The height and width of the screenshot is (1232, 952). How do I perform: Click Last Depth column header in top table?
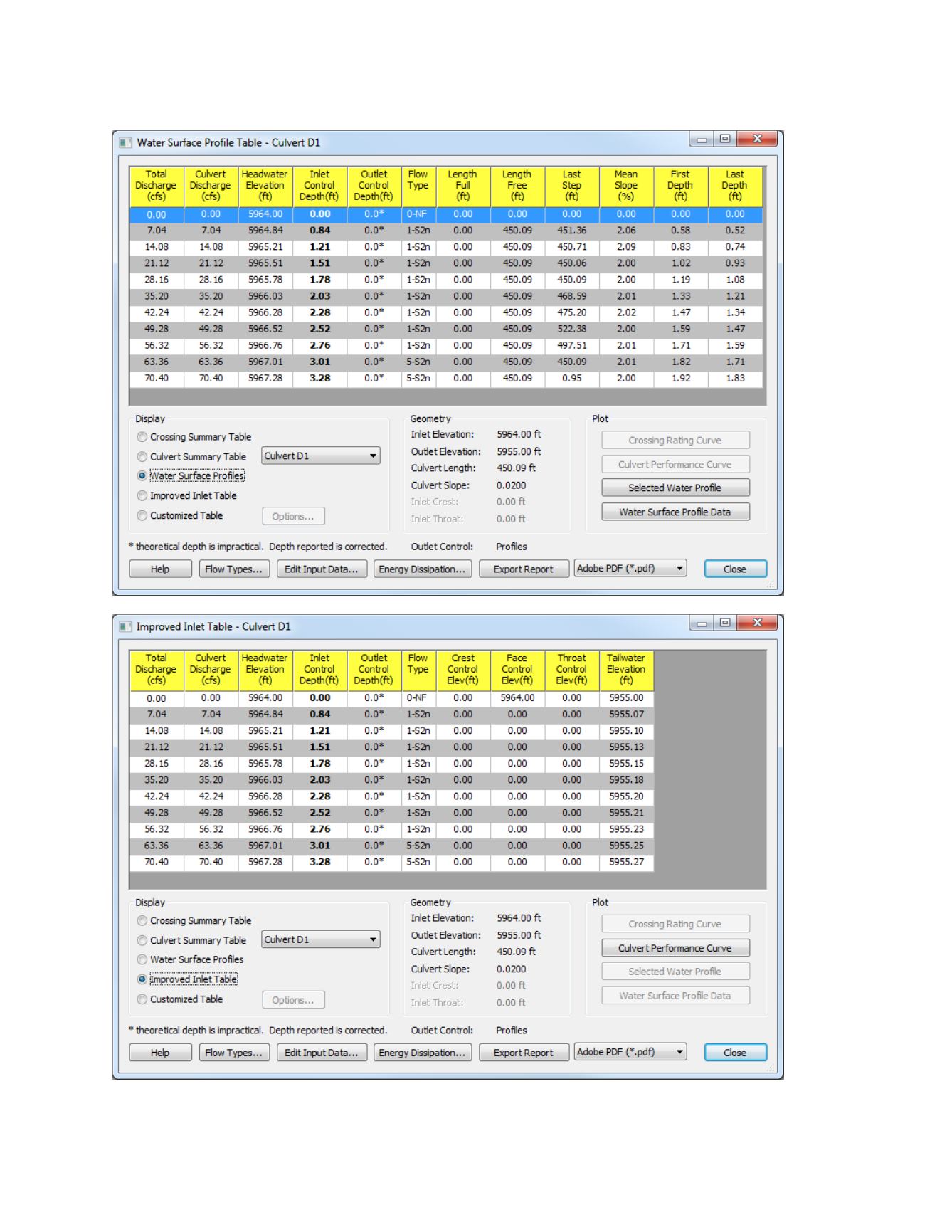tap(735, 186)
